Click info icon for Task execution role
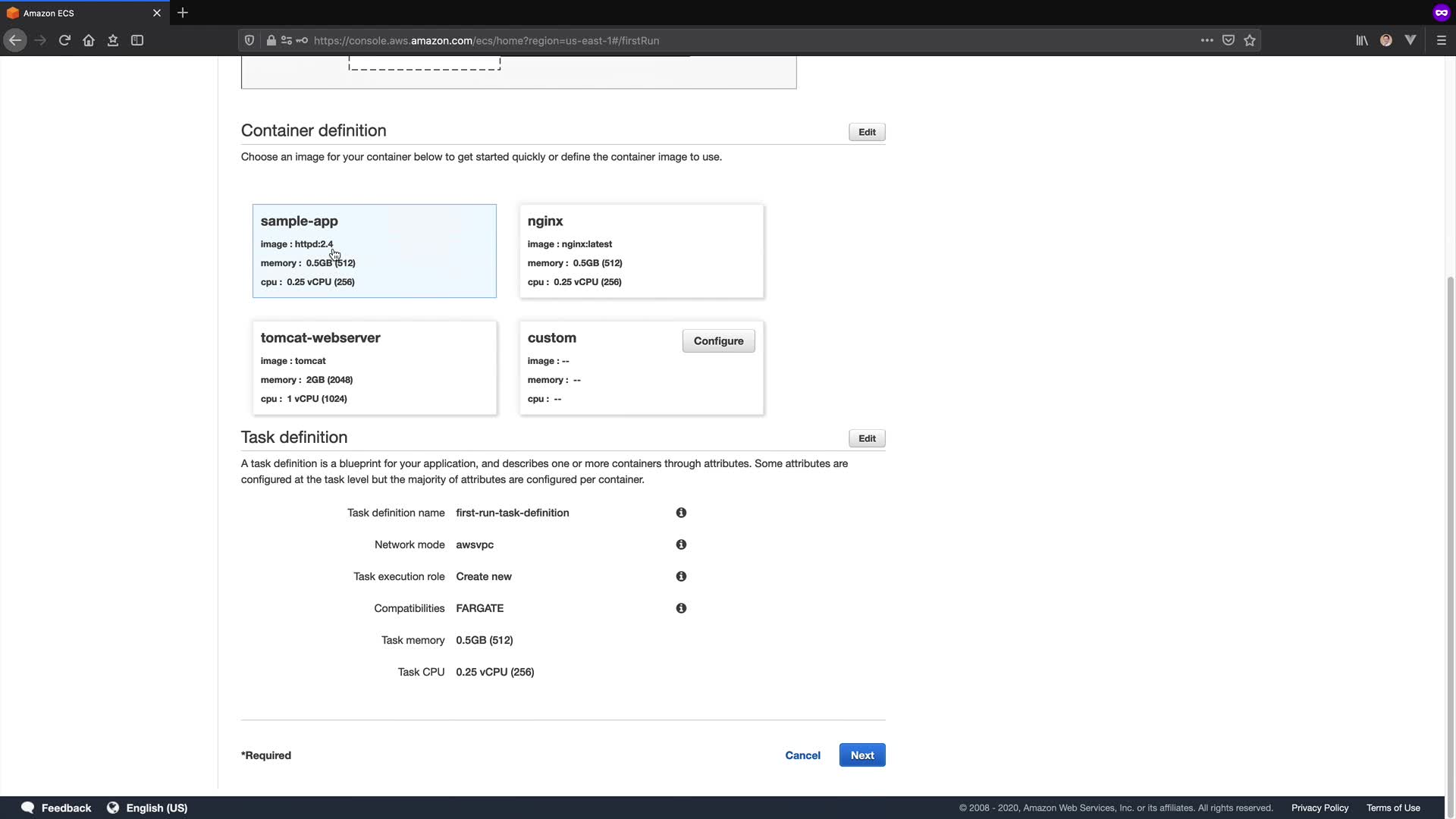 [x=681, y=576]
